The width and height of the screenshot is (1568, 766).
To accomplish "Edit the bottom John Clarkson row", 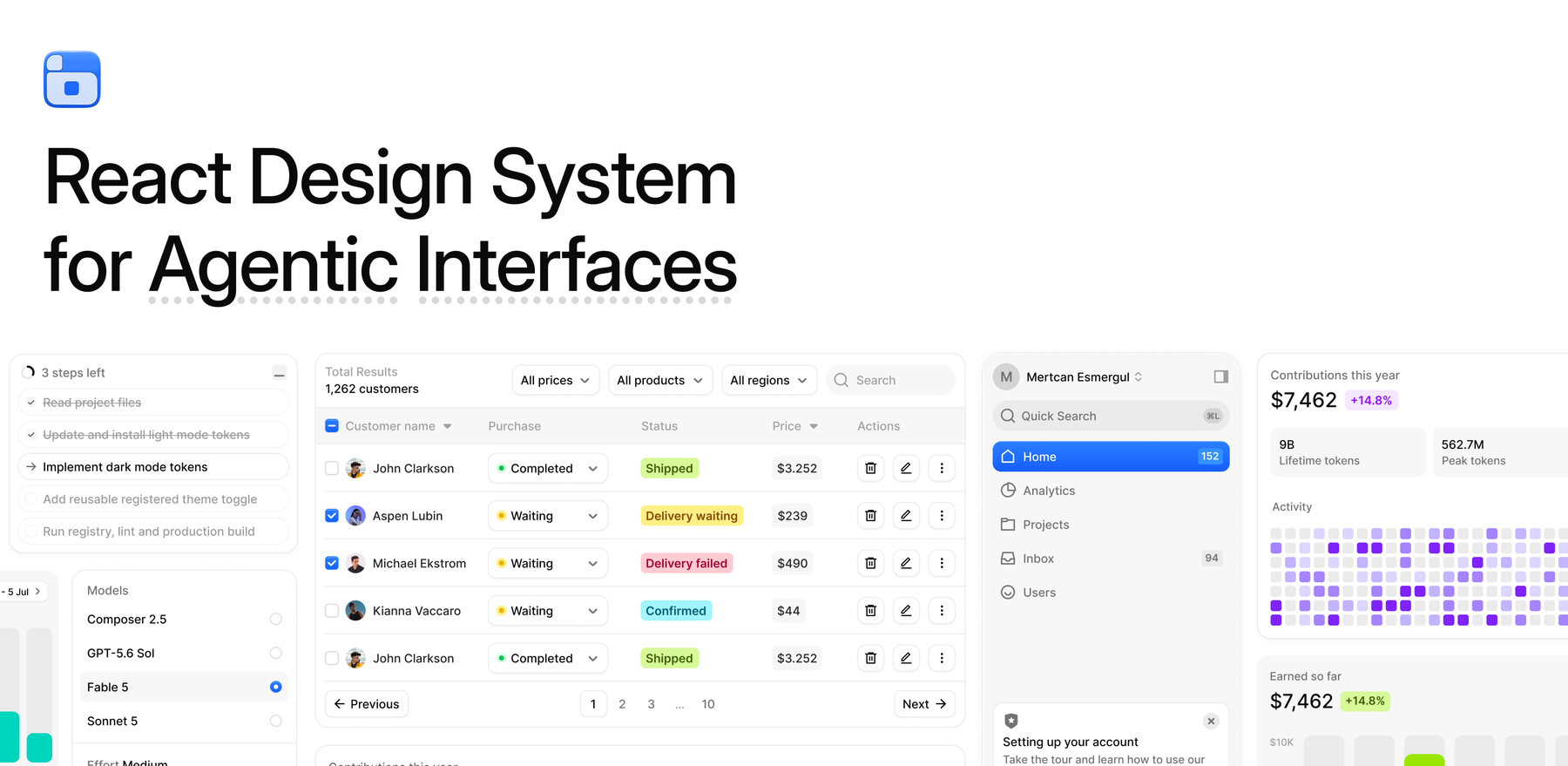I will pyautogui.click(x=906, y=658).
